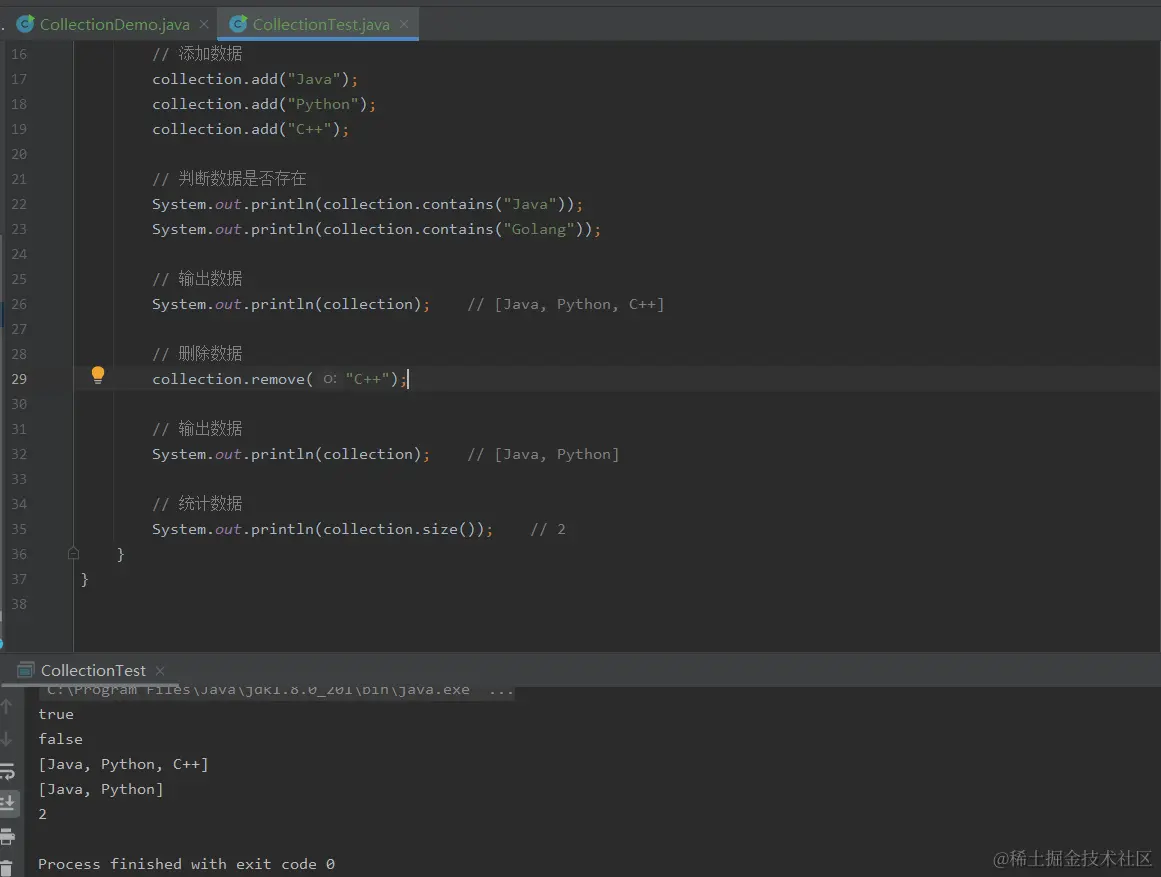Click the comment "// 添加数据" on line 16
1161x877 pixels.
pos(197,53)
